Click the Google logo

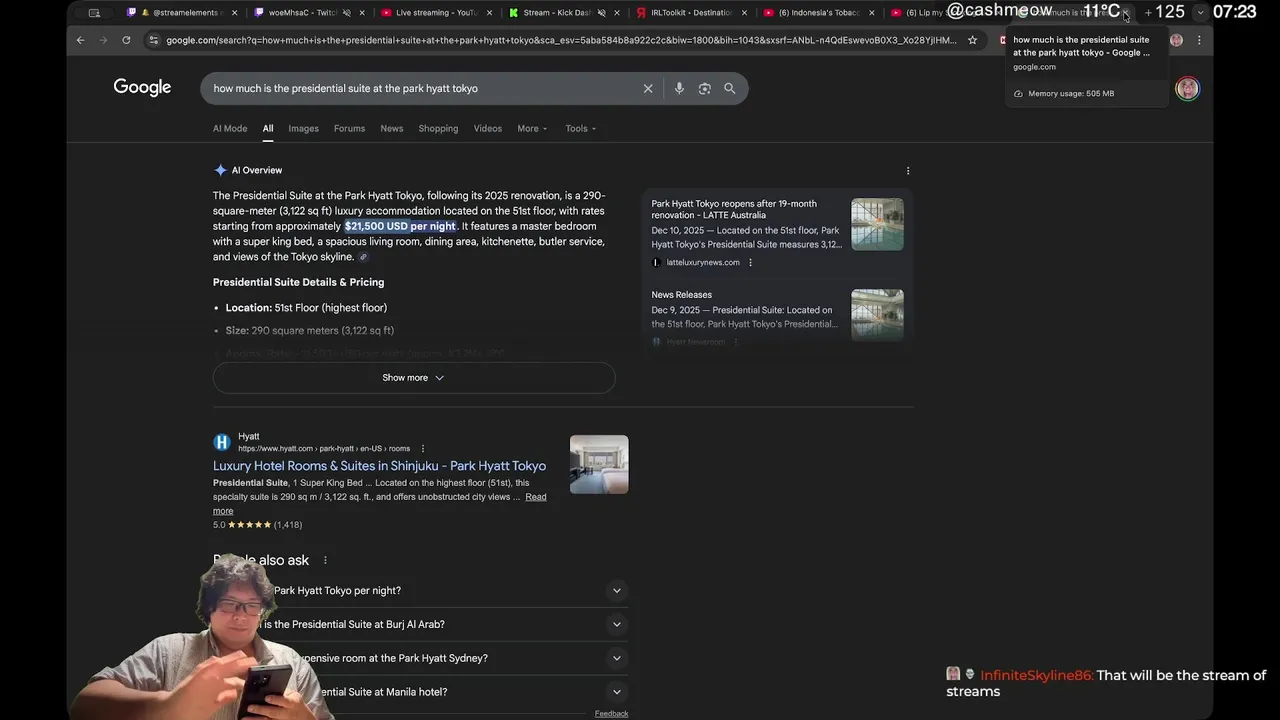(142, 88)
